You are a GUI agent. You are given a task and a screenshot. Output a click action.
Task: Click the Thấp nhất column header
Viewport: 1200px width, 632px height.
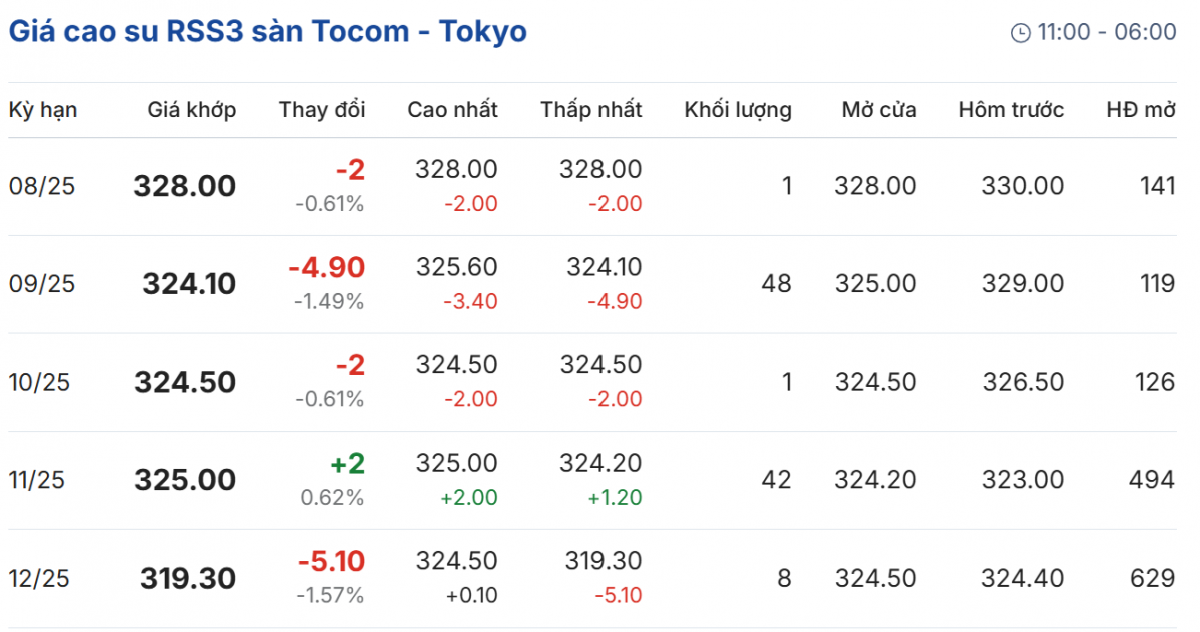[591, 110]
